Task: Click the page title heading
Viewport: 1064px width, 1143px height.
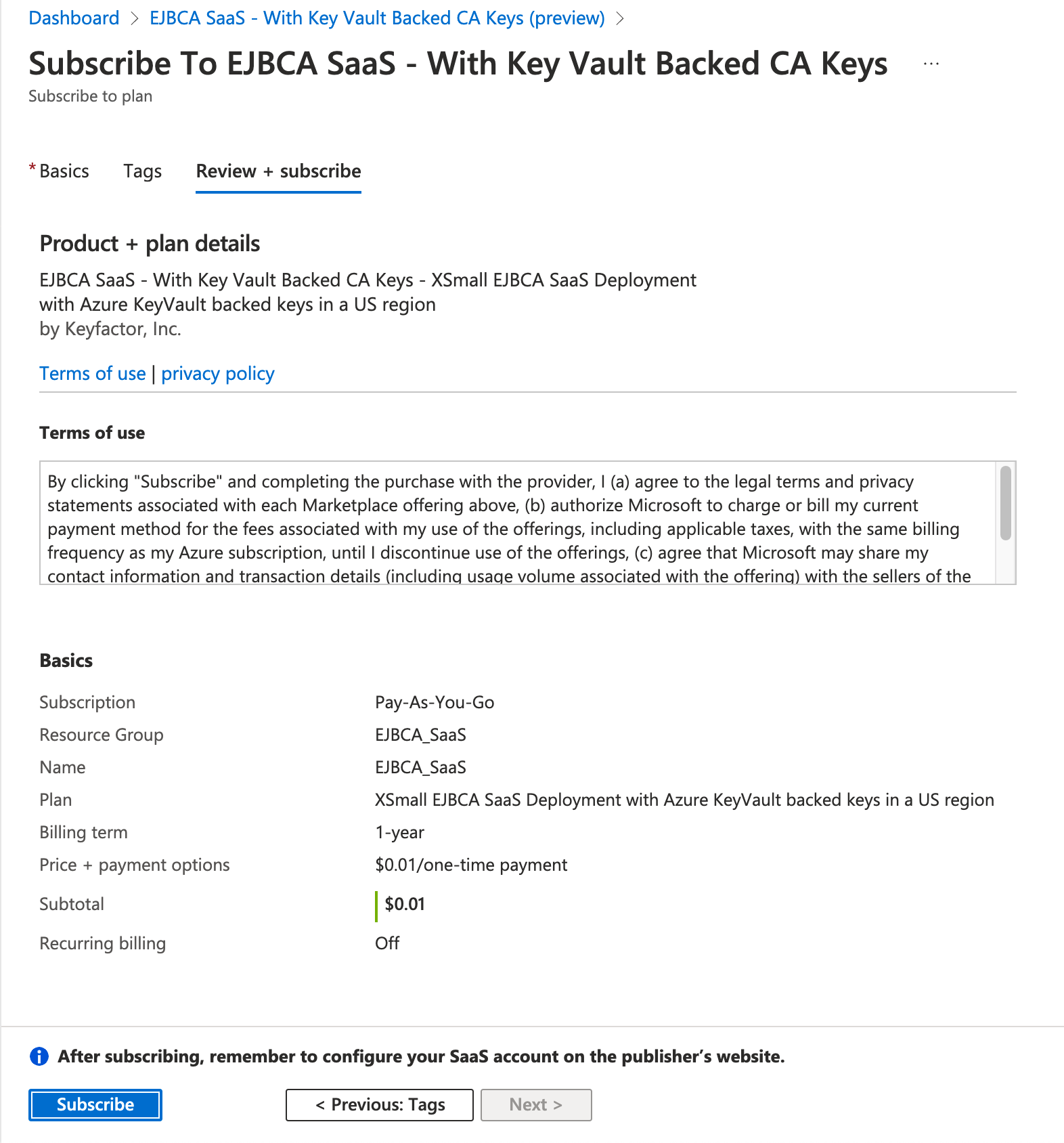Action: 458,64
